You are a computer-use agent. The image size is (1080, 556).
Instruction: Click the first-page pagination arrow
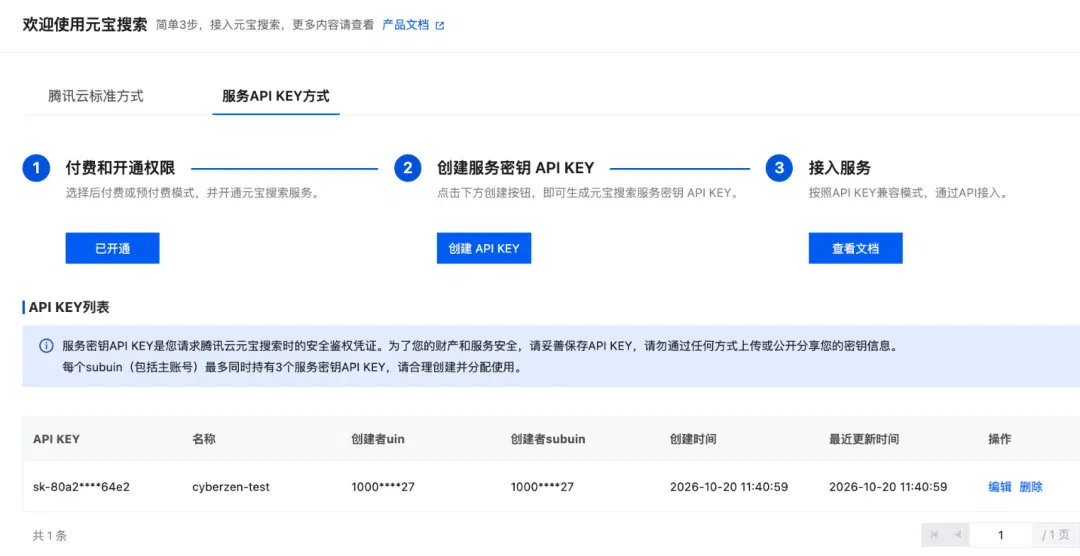[935, 535]
